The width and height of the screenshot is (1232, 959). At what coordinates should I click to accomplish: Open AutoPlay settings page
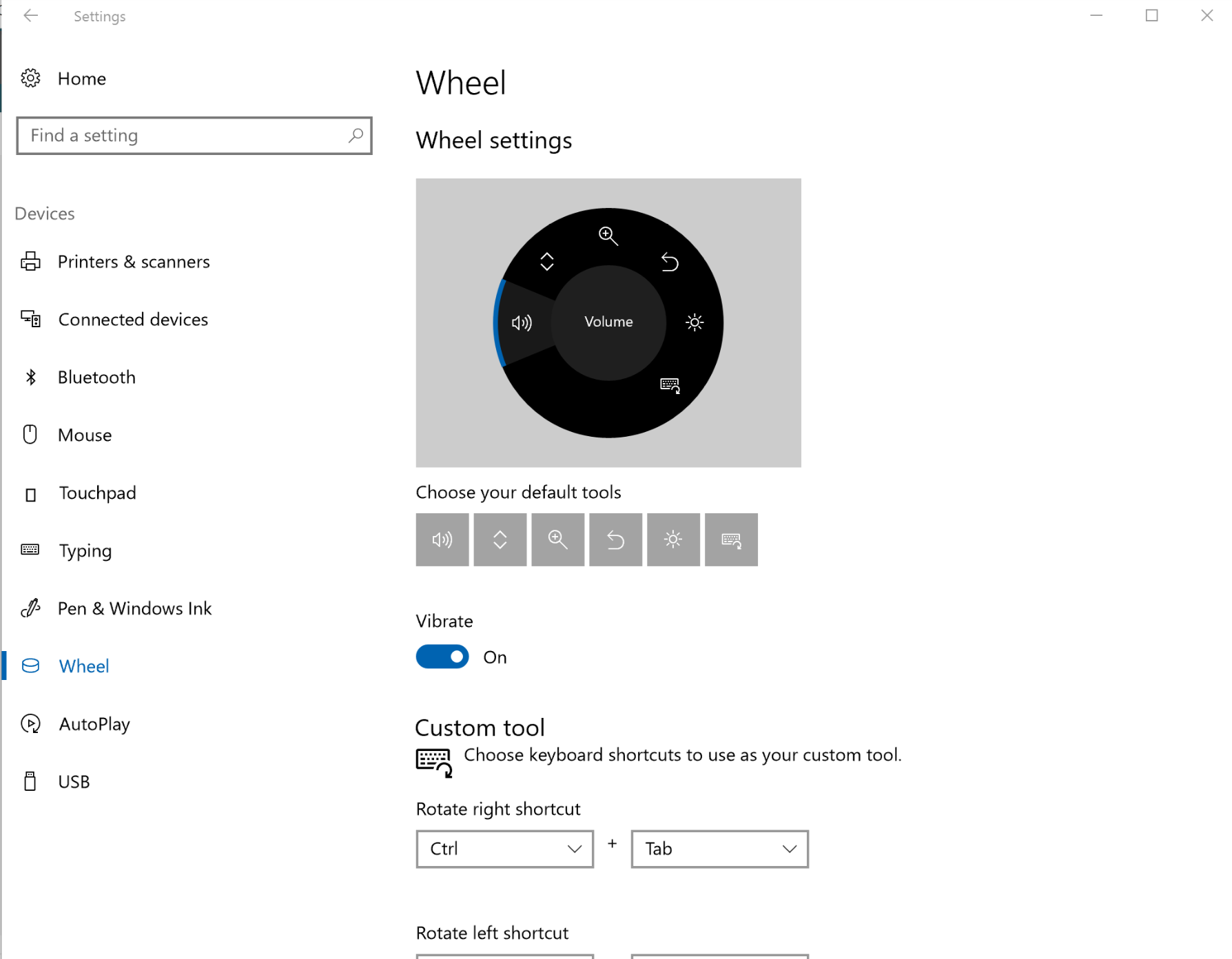click(94, 724)
